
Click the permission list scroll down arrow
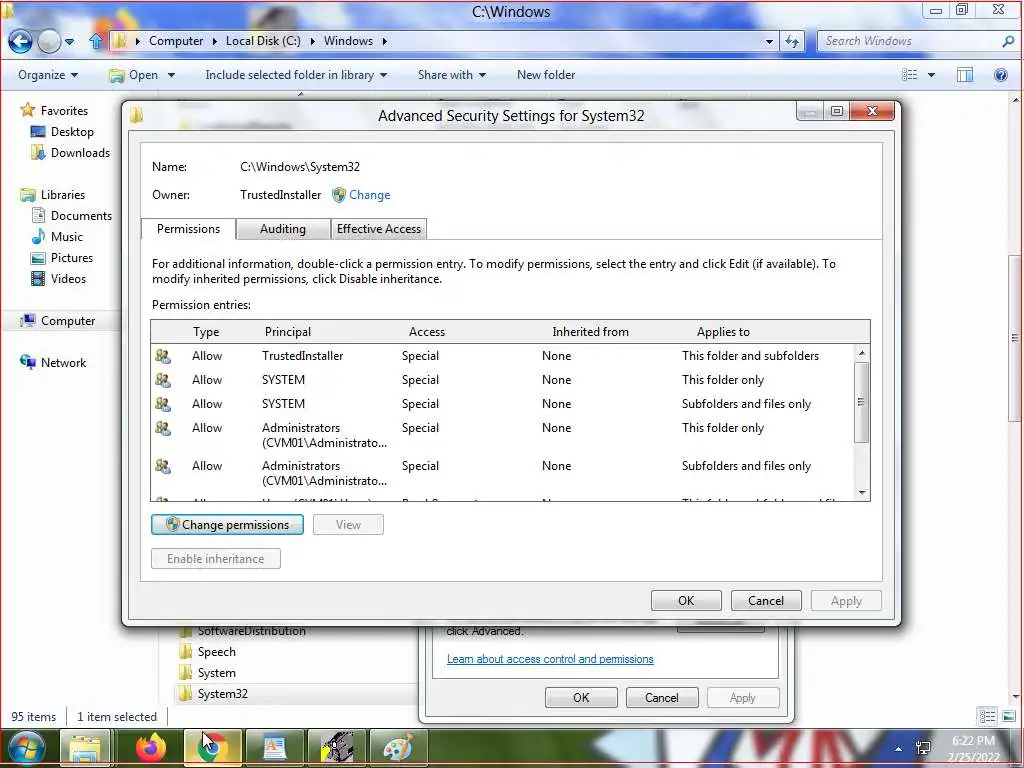pyautogui.click(x=862, y=492)
